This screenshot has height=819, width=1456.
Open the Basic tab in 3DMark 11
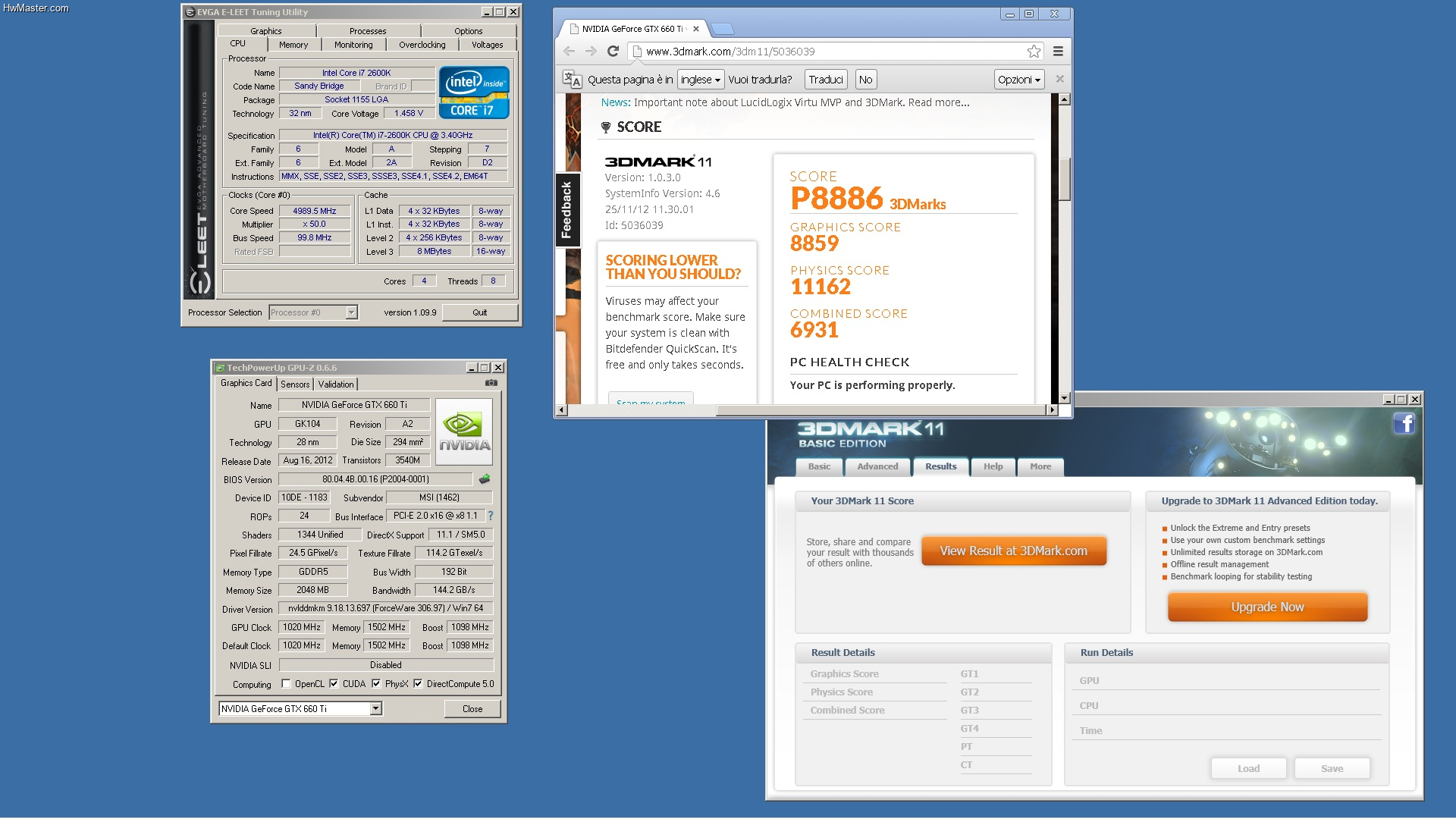(819, 467)
